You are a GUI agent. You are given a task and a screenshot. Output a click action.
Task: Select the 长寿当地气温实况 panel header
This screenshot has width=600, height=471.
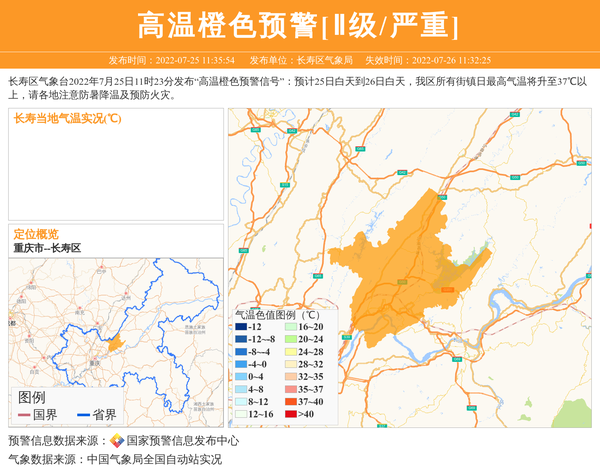[x=68, y=119]
